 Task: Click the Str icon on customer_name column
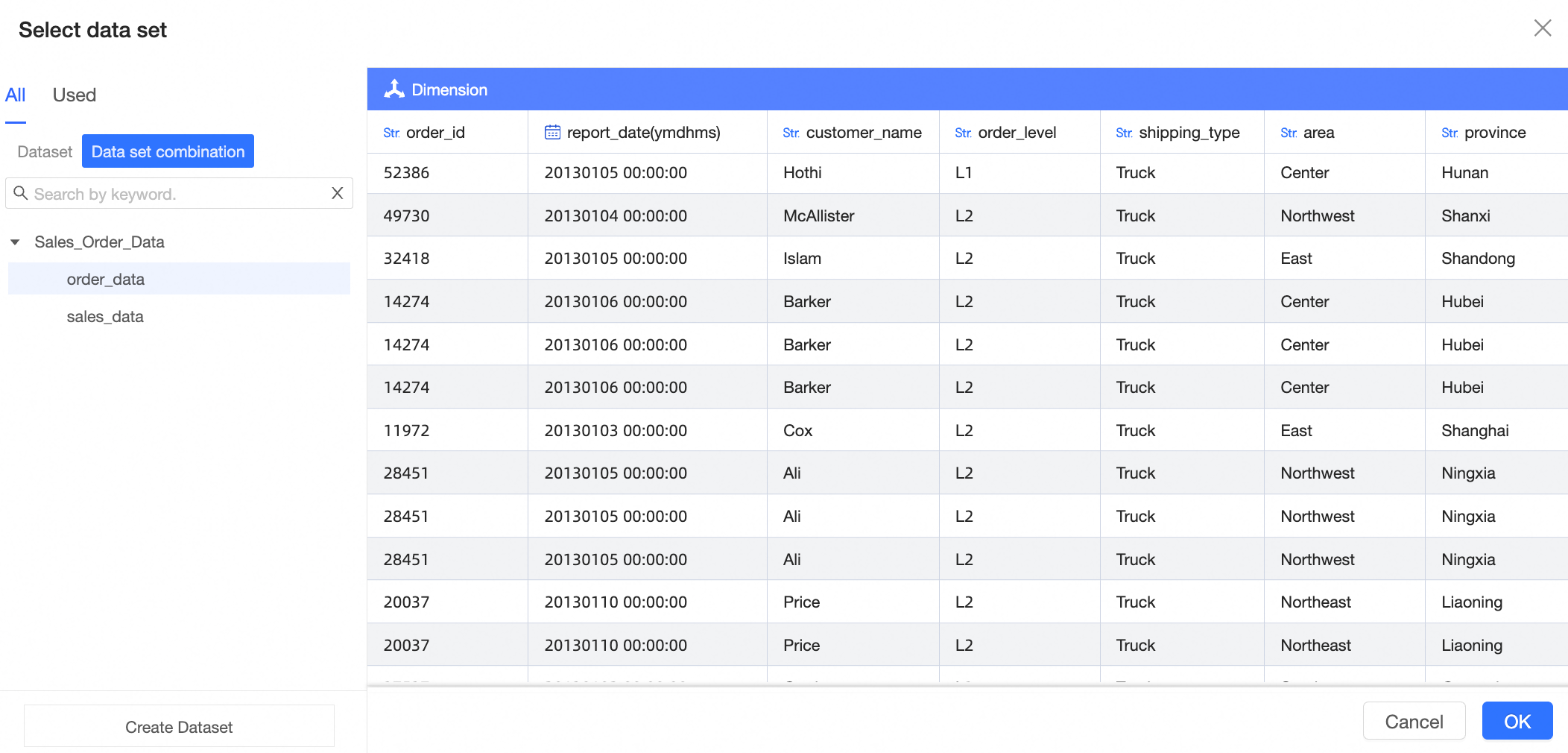click(791, 133)
